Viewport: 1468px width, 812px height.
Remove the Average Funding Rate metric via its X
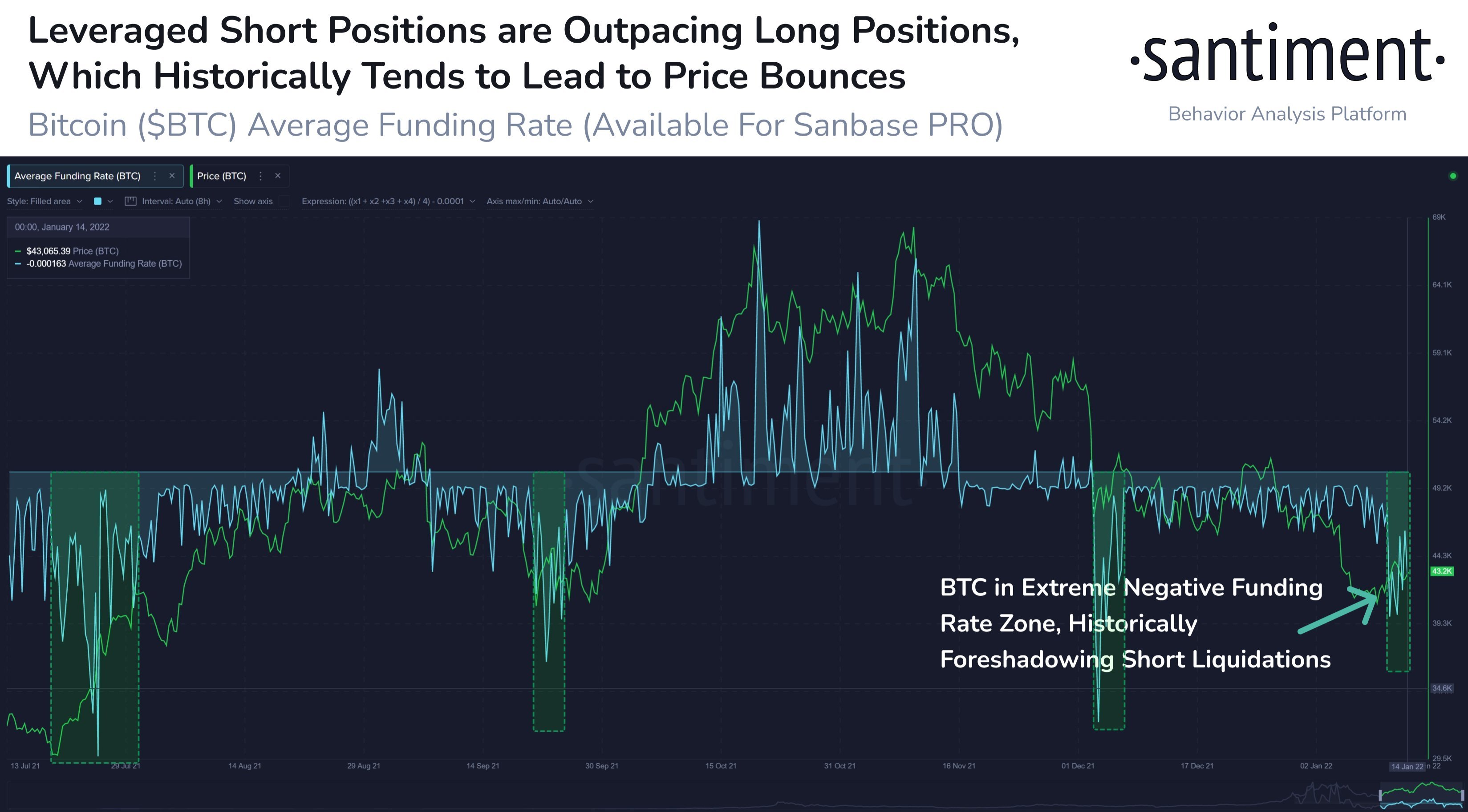(172, 175)
